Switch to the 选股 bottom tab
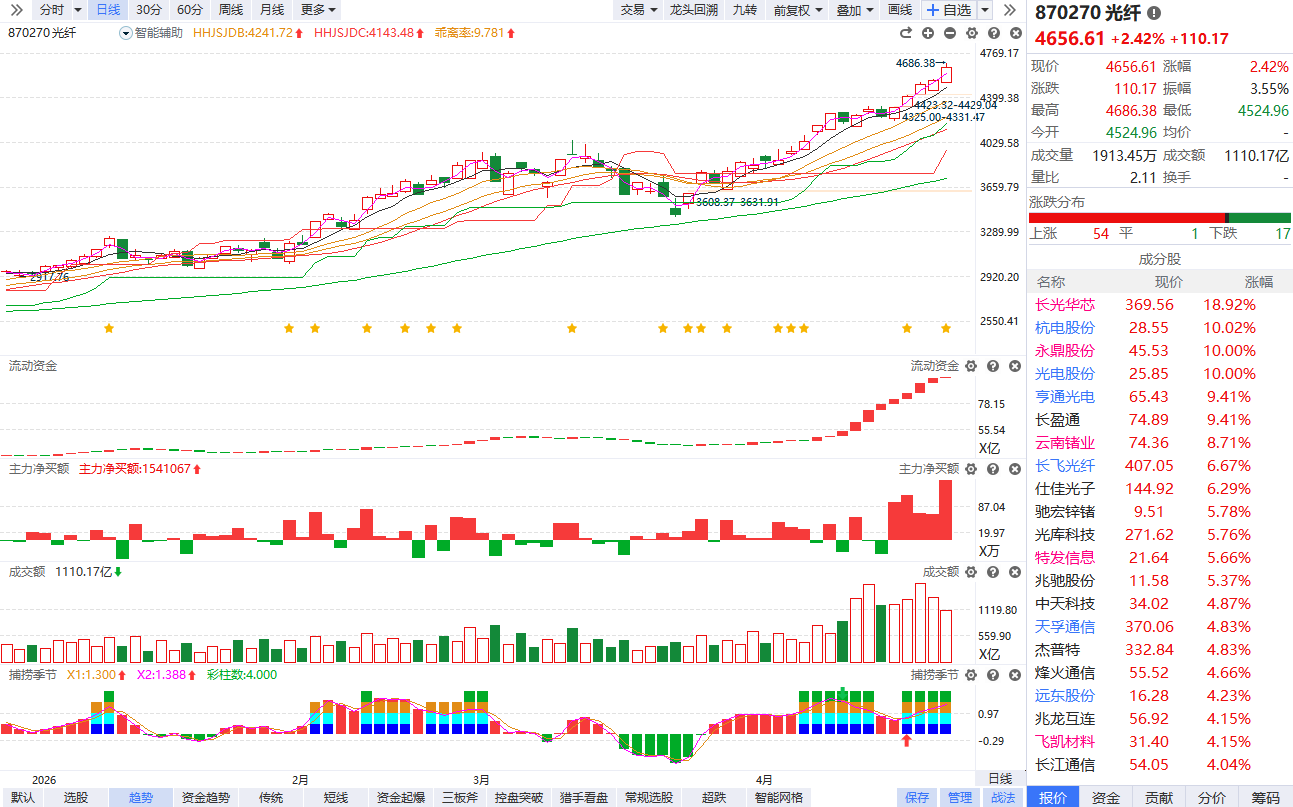1293x807 pixels. [x=76, y=798]
